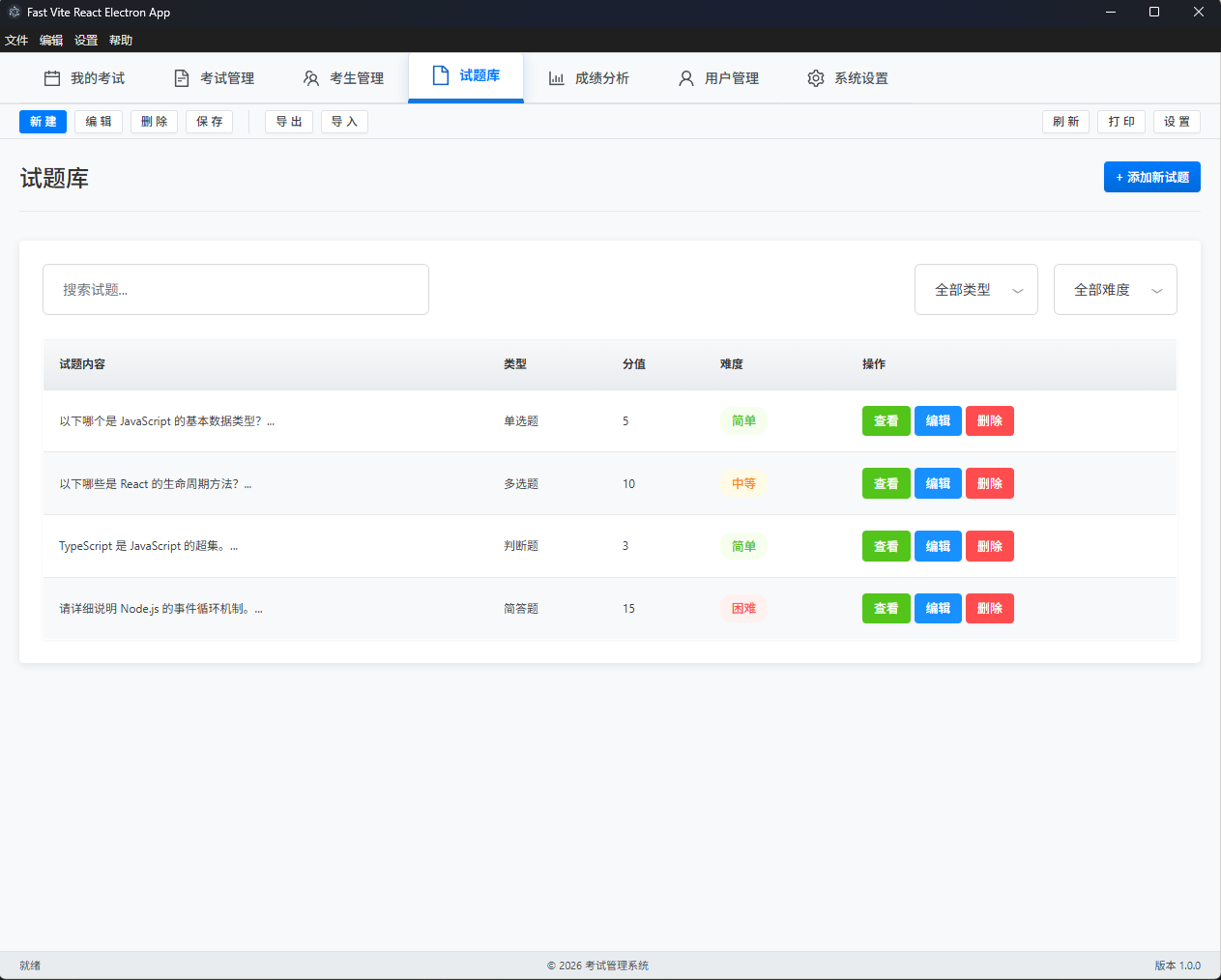Open the 设置 menu in menu bar
Image resolution: width=1221 pixels, height=980 pixels.
coord(86,41)
